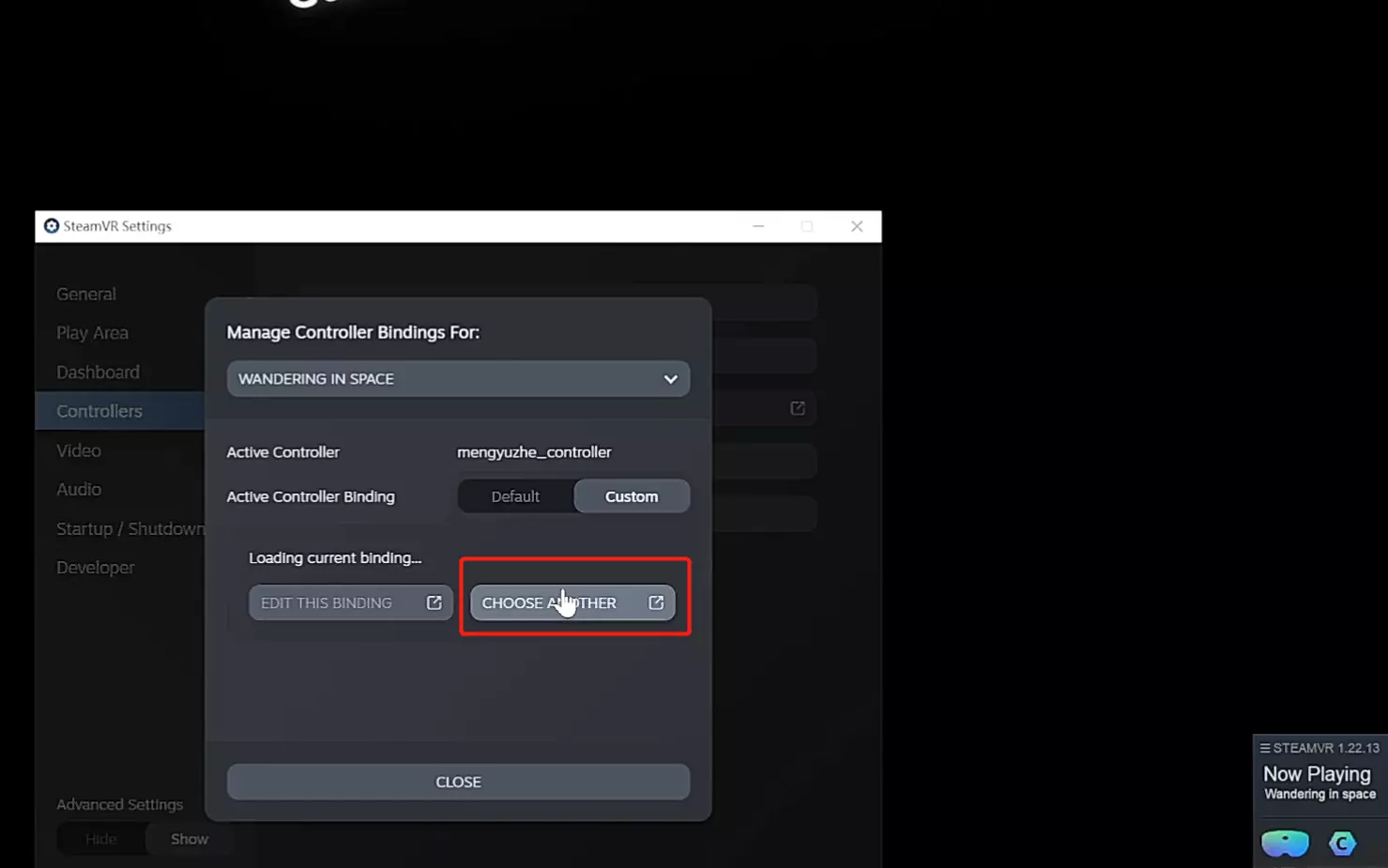
Task: Open the SteamVR menu hamburger icon
Action: click(x=1264, y=748)
